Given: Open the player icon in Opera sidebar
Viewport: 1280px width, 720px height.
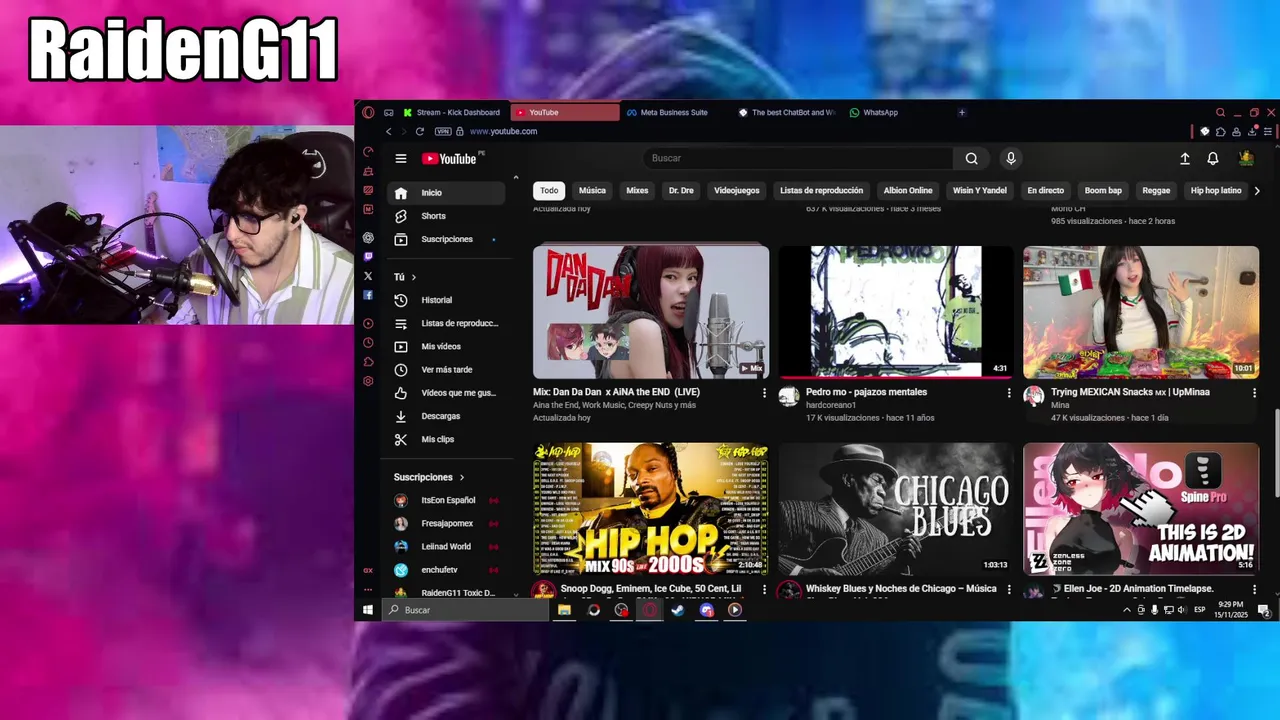Looking at the screenshot, I should (368, 323).
